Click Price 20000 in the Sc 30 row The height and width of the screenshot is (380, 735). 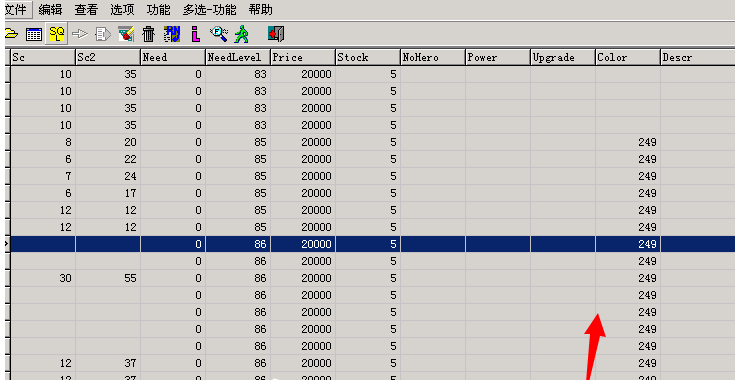pyautogui.click(x=303, y=278)
